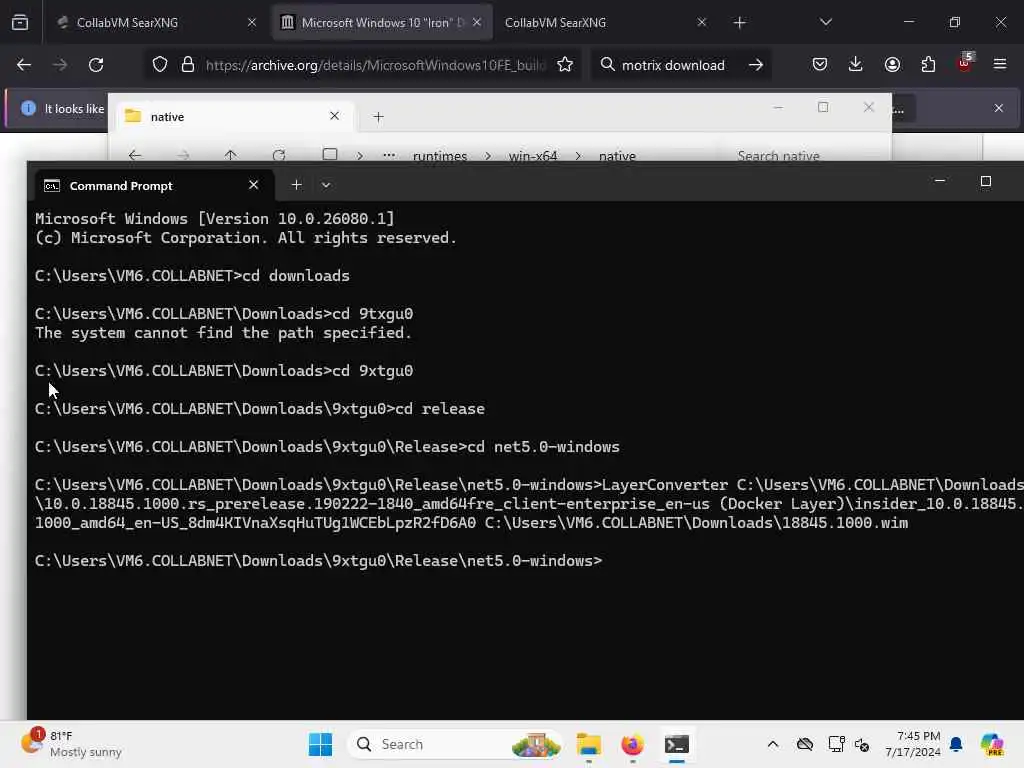Open Firefox downloads panel

click(856, 65)
